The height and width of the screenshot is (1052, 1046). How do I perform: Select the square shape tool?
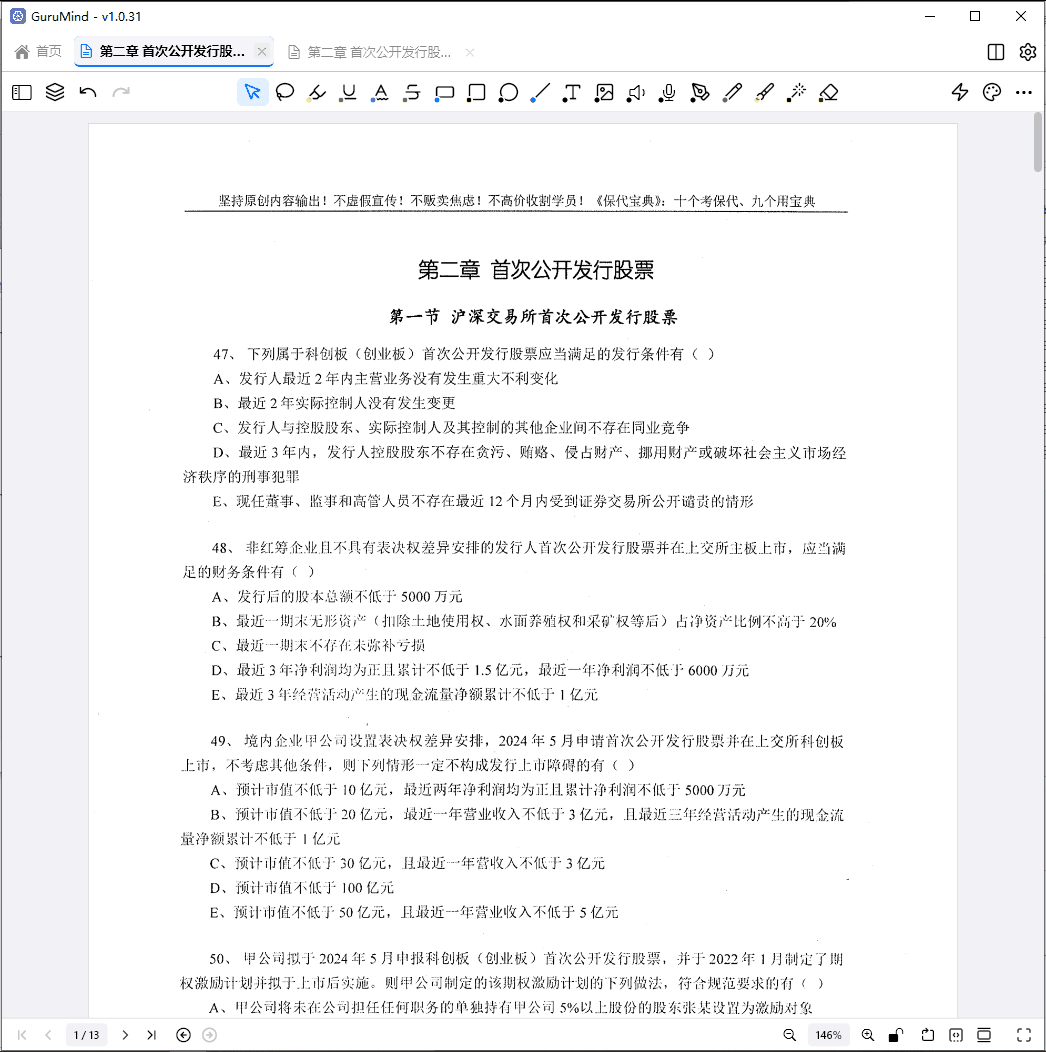[476, 92]
